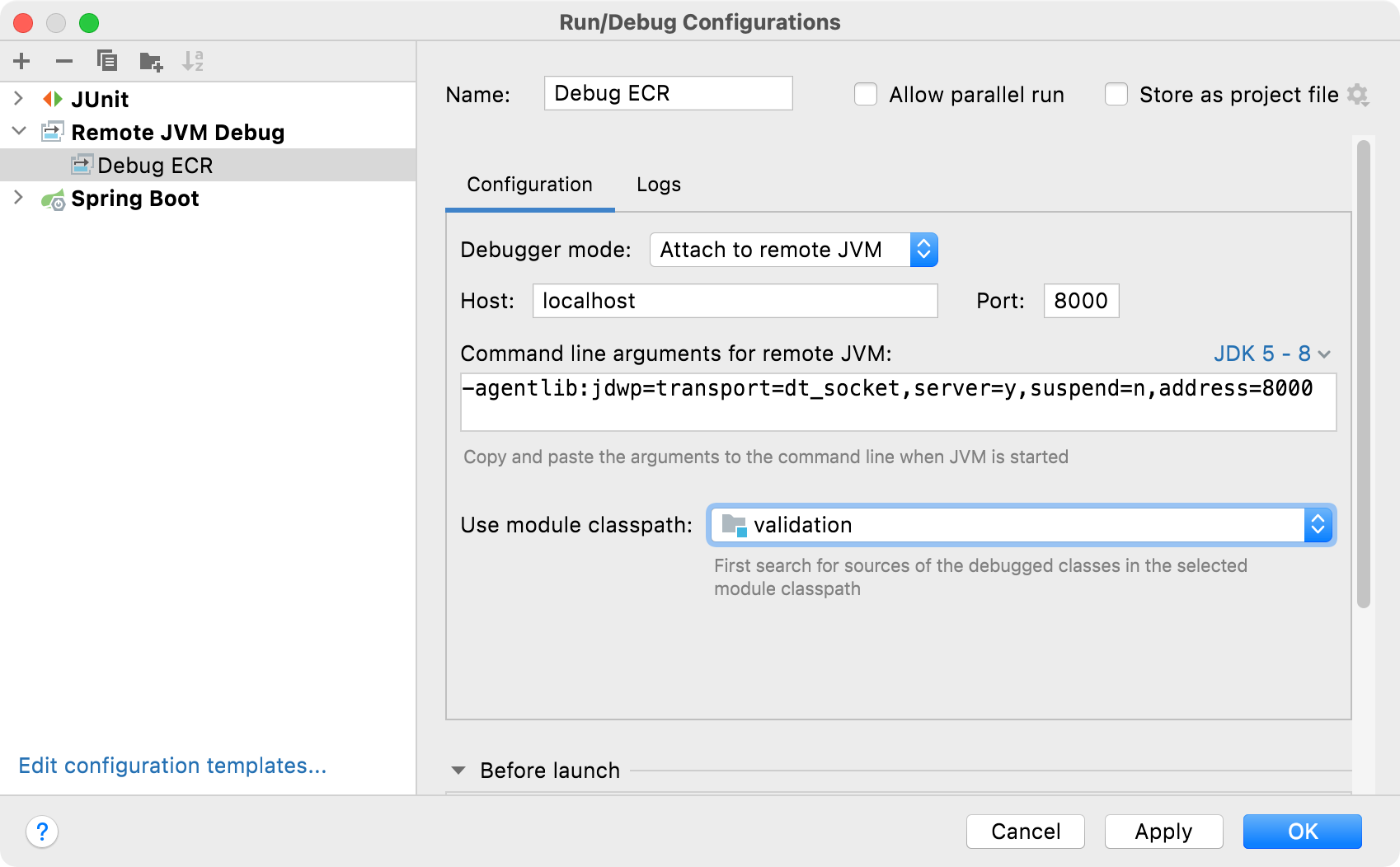The height and width of the screenshot is (867, 1400).
Task: Open help with the question mark icon
Action: coord(42,832)
